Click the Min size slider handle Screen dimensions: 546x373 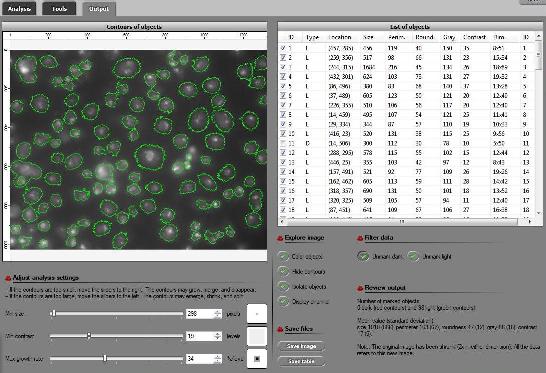point(54,313)
